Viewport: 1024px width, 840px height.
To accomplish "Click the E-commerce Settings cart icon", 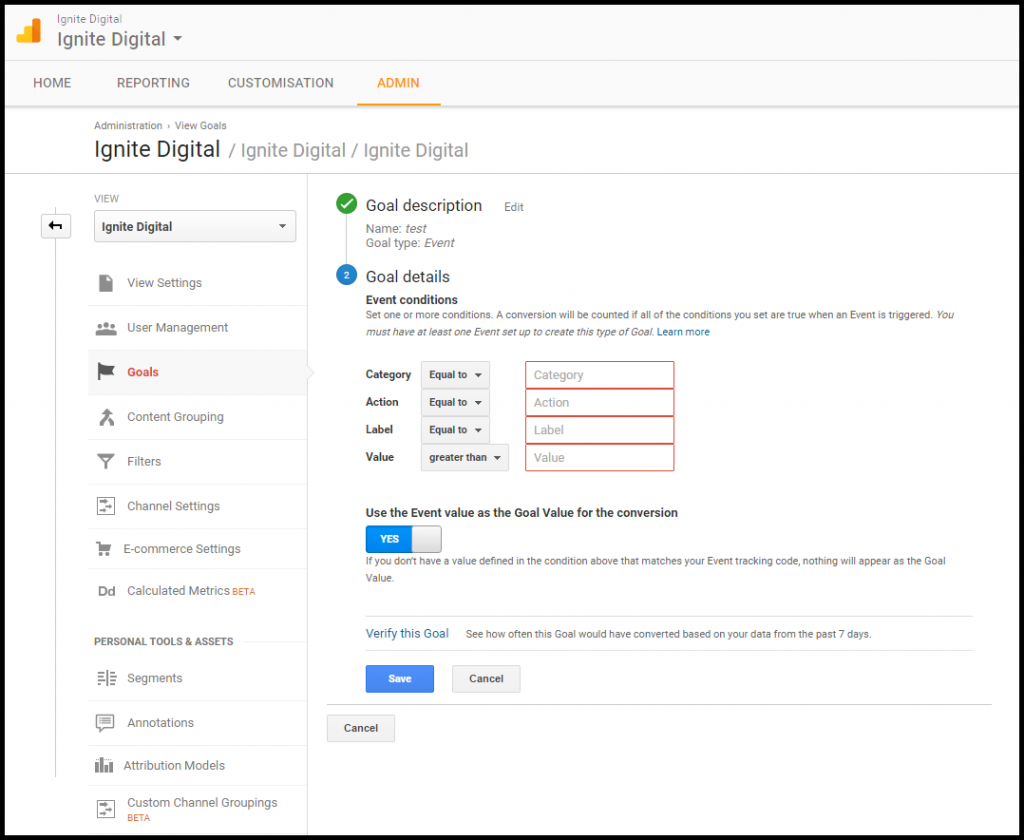I will (x=104, y=549).
